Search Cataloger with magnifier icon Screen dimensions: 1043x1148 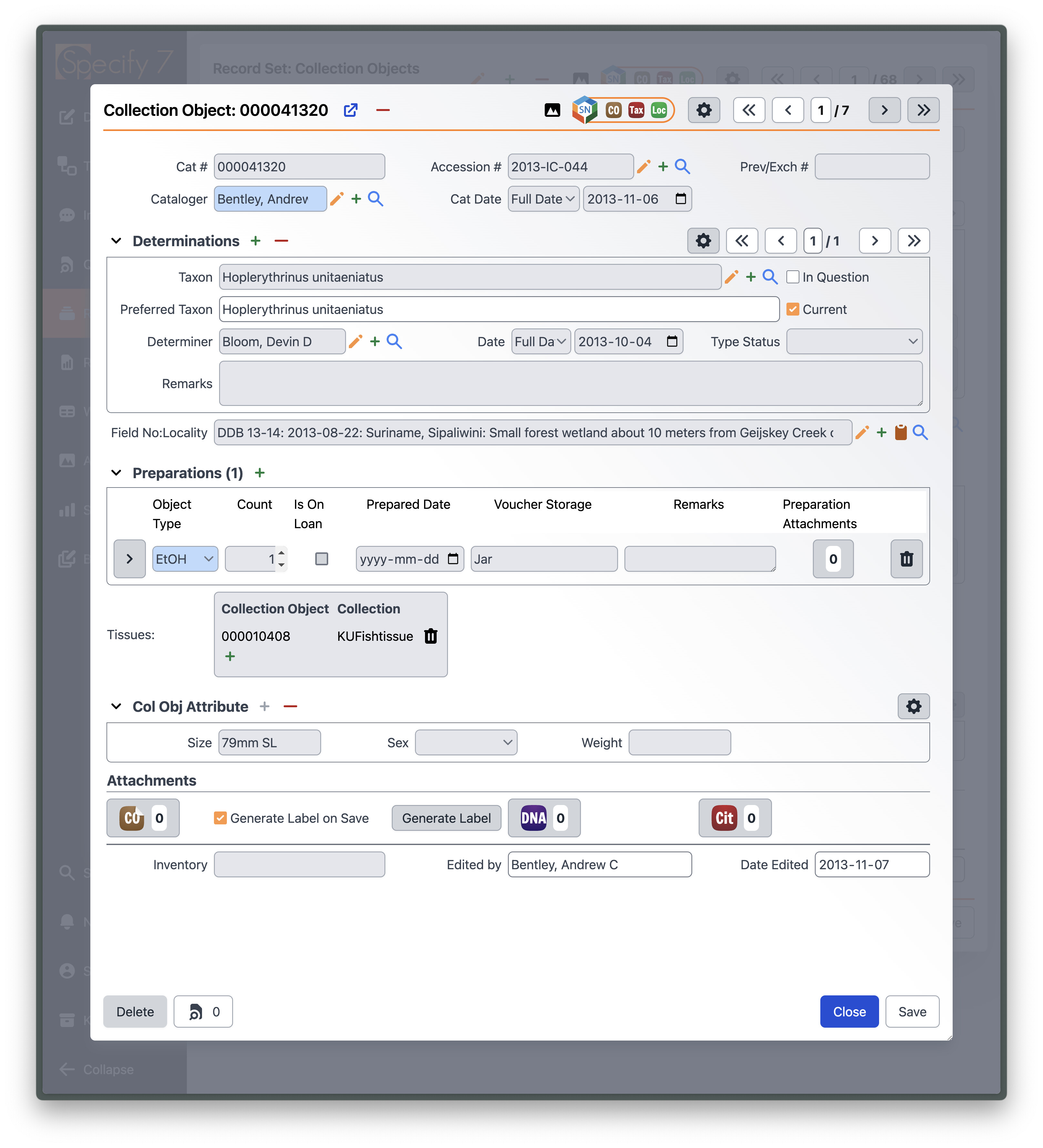(375, 199)
